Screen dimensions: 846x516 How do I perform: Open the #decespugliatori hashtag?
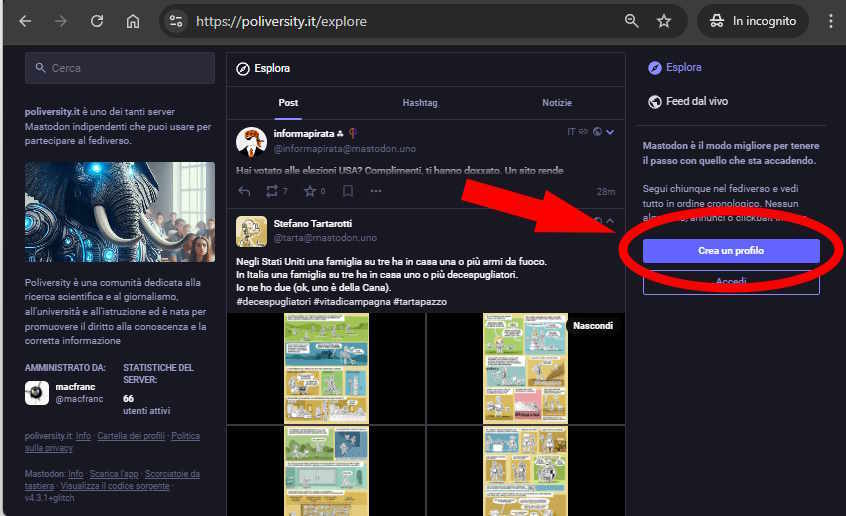[x=273, y=301]
